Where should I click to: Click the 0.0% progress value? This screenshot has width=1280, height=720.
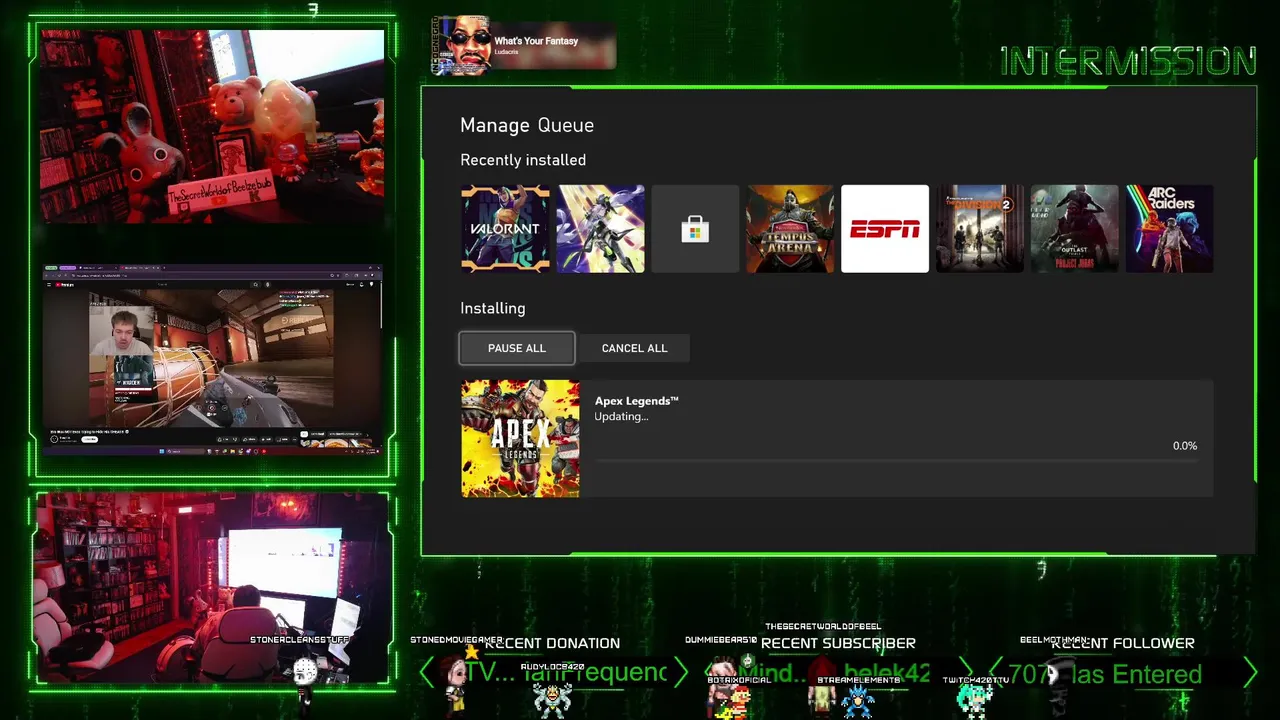[1185, 446]
